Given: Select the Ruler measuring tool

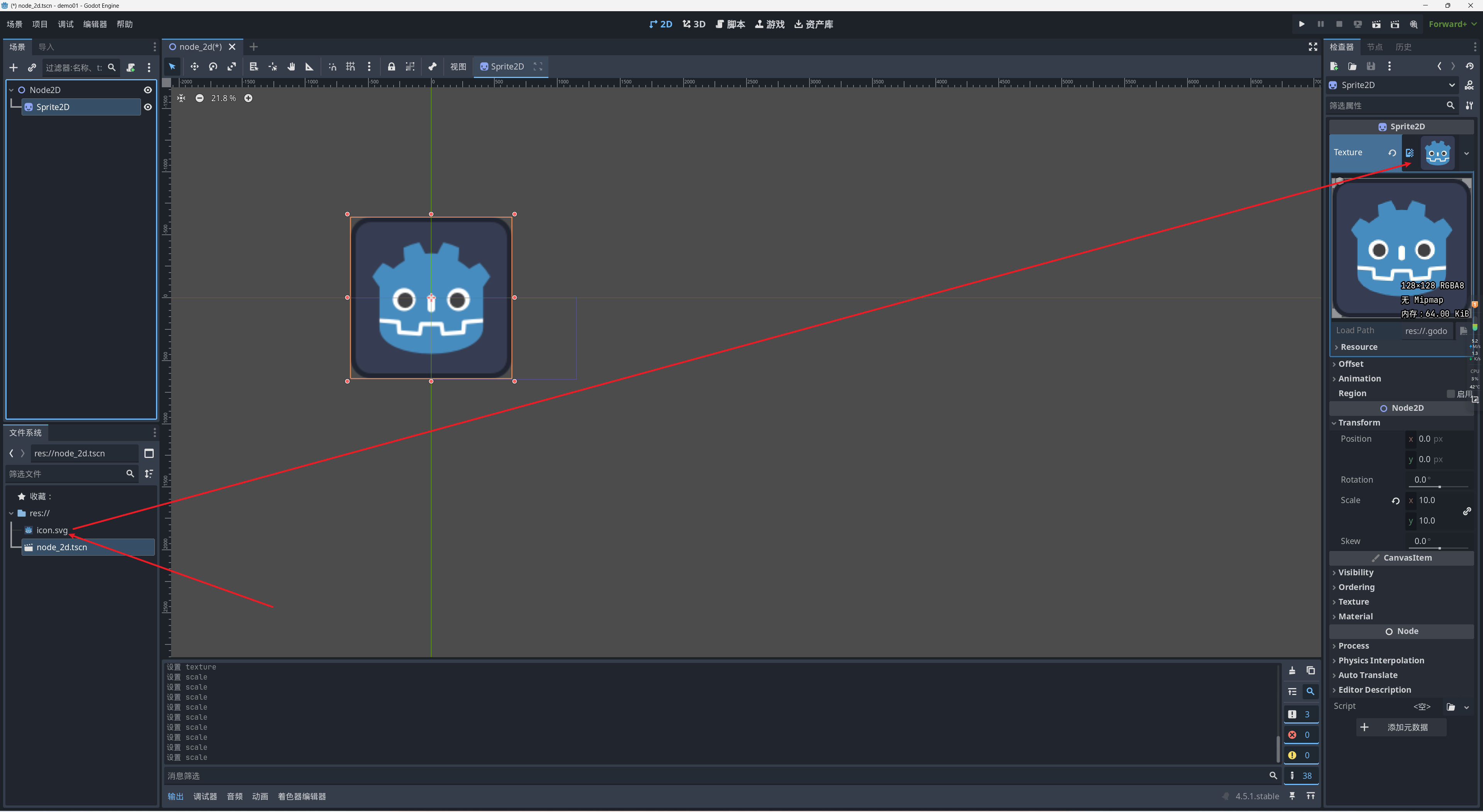Looking at the screenshot, I should [x=309, y=67].
